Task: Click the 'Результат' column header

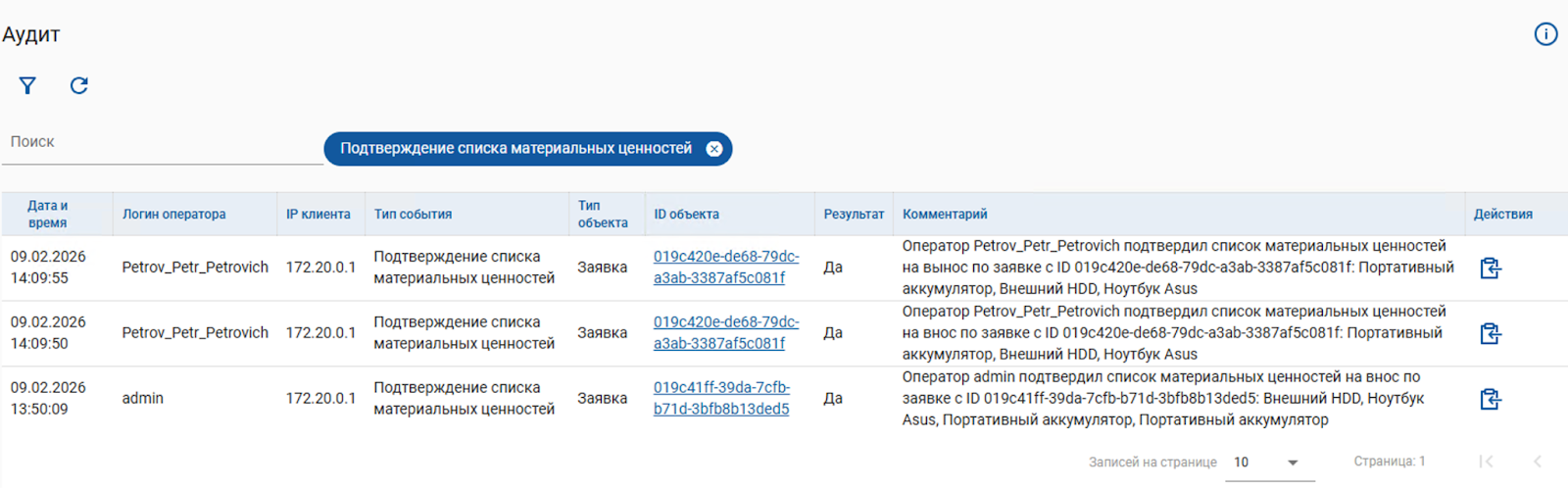Action: [x=853, y=214]
